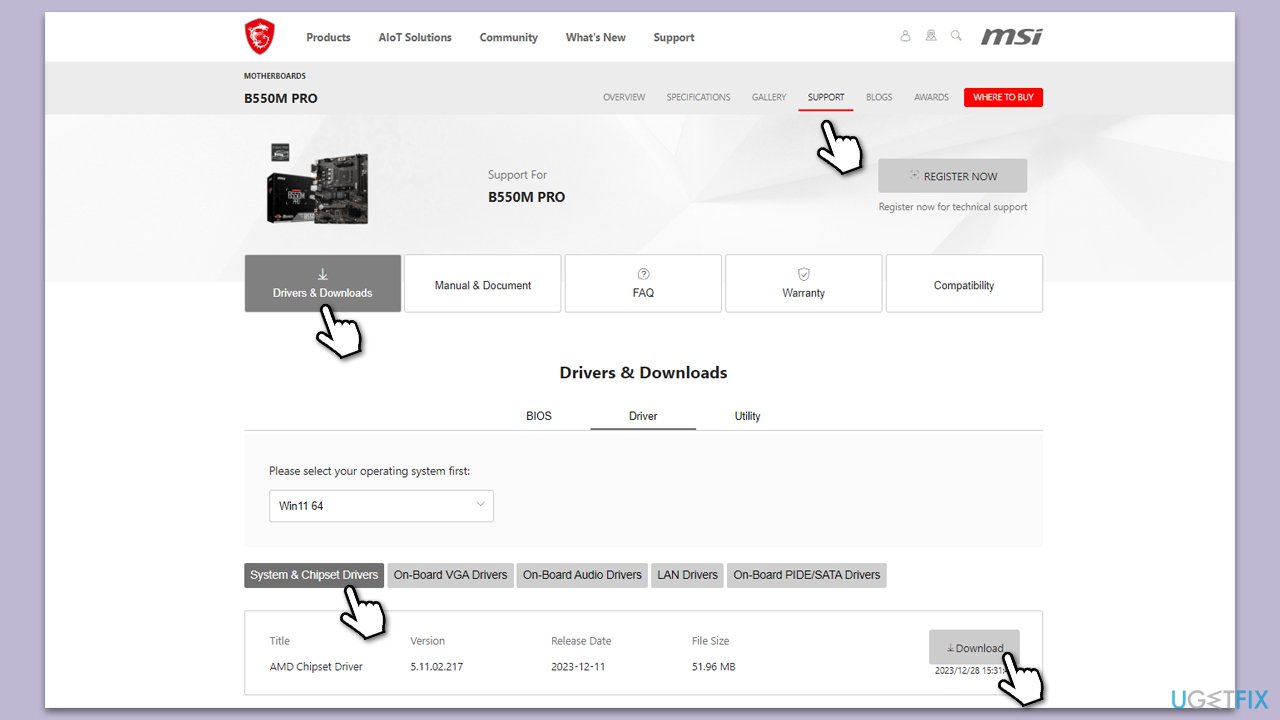Screen dimensions: 1280x720
Task: Click the Register Now button
Action: point(952,176)
